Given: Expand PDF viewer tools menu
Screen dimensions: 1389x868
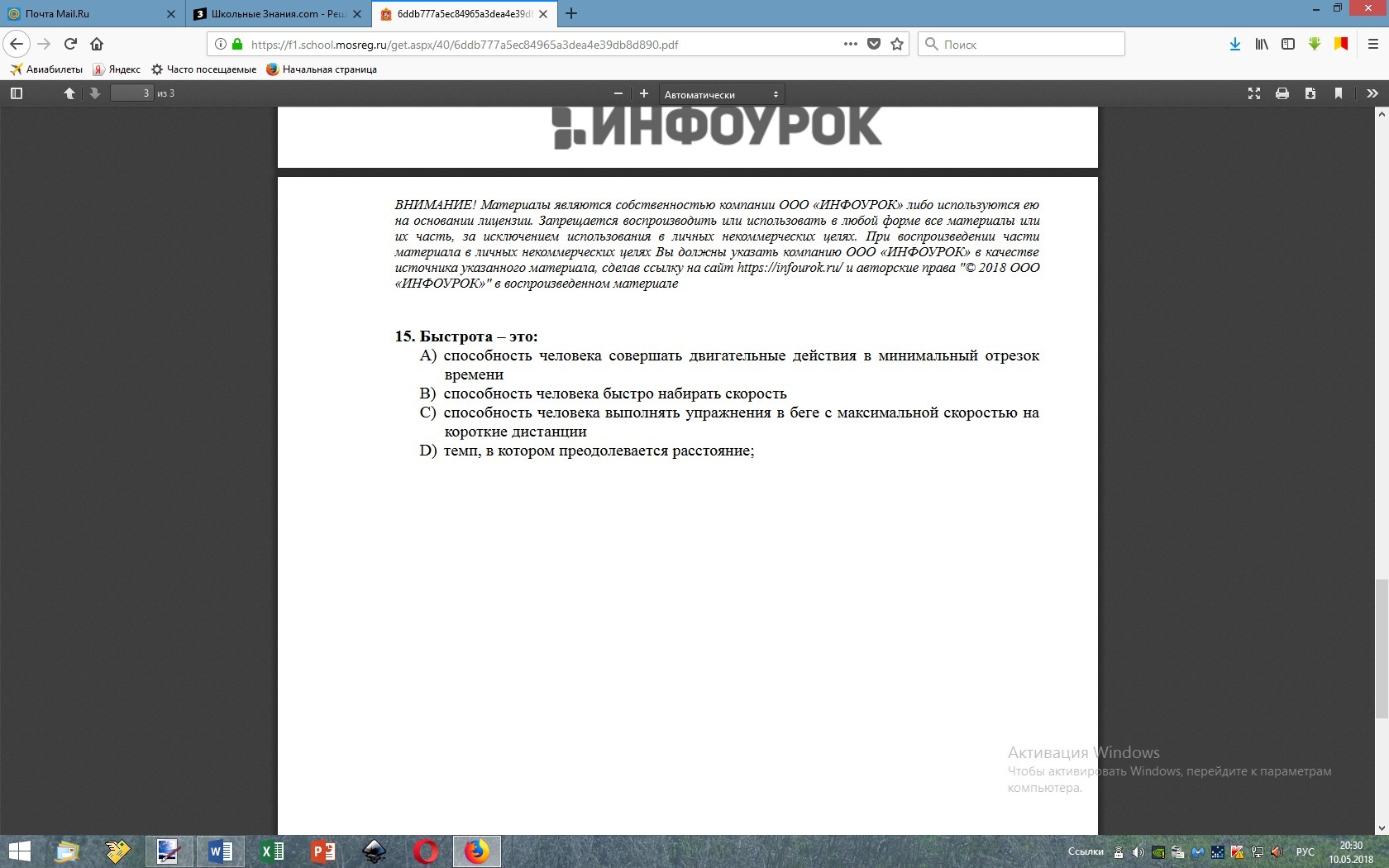Looking at the screenshot, I should pyautogui.click(x=1372, y=93).
